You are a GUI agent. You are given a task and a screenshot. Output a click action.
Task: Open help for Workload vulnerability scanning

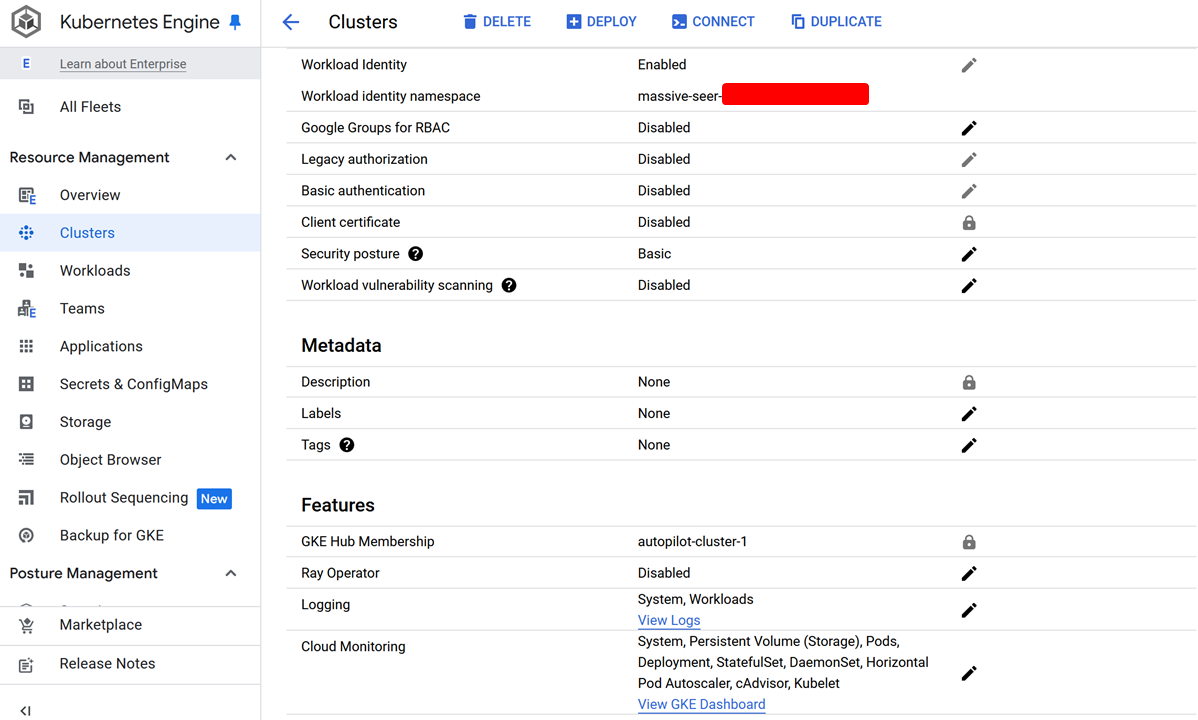pos(509,285)
